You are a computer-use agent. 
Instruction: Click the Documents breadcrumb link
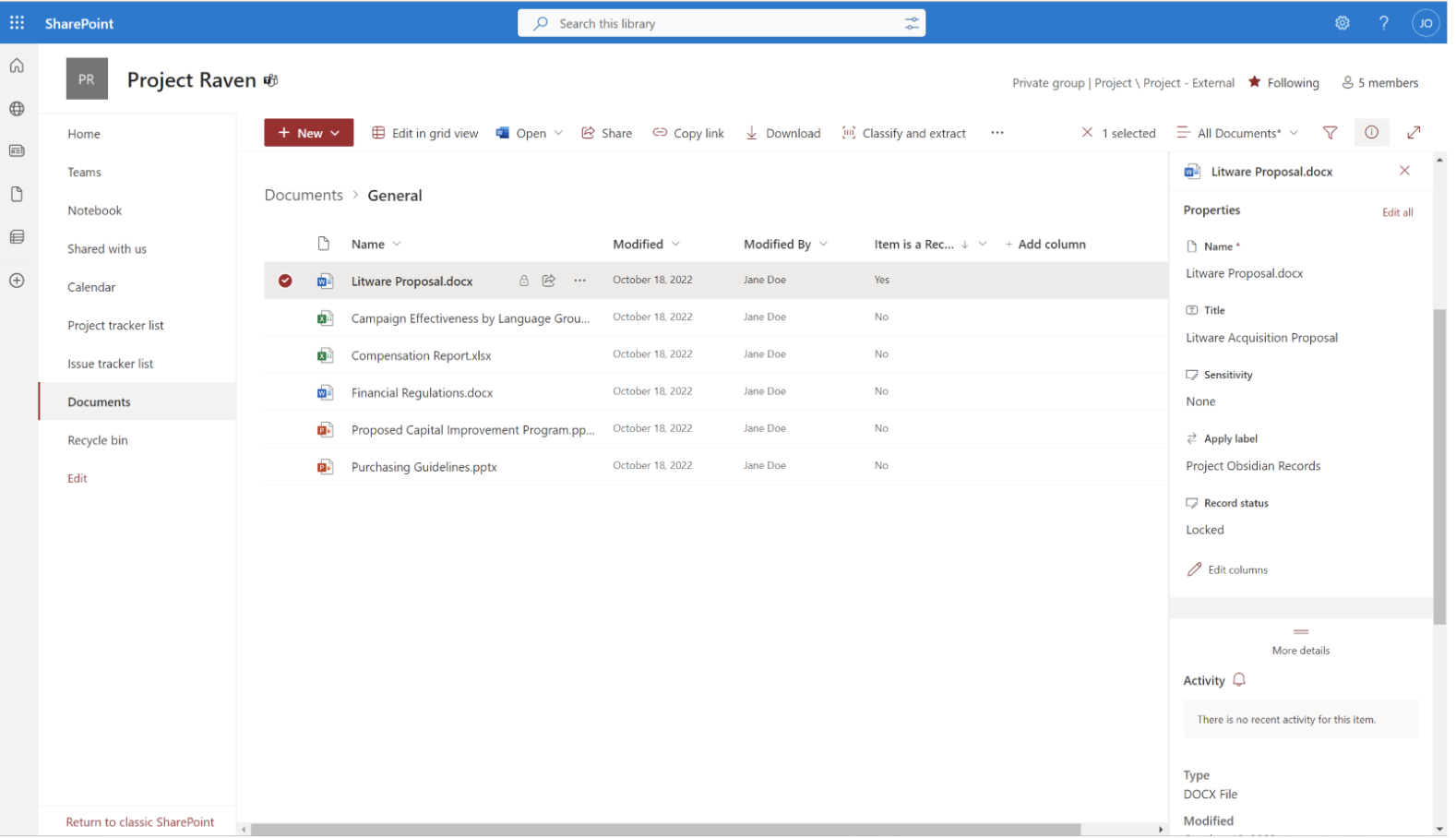[x=305, y=196]
